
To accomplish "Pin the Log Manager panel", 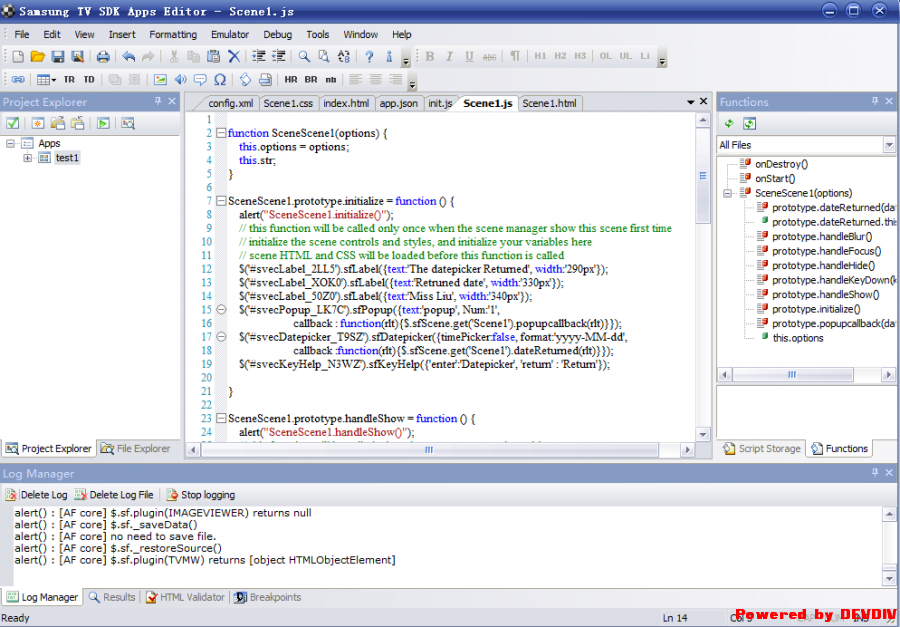I will [875, 473].
